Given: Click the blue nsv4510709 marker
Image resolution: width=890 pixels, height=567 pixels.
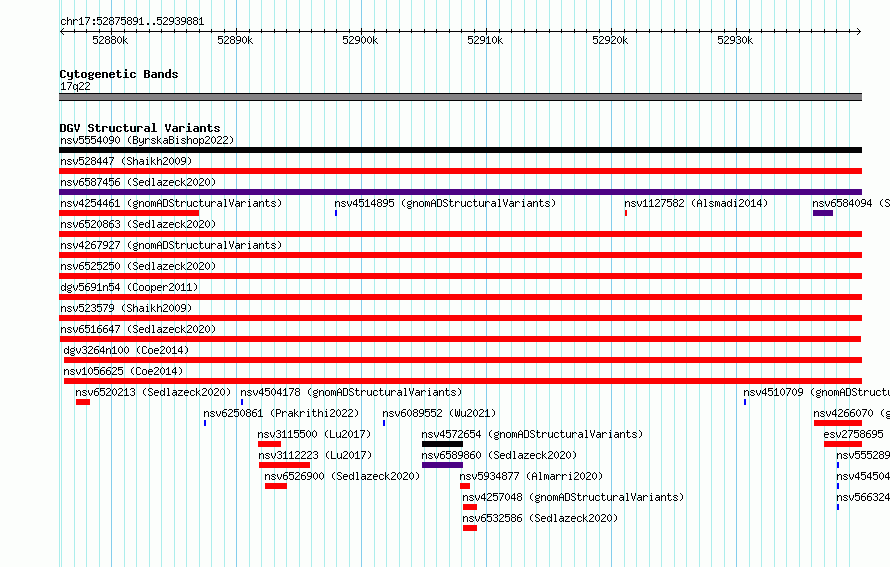Looking at the screenshot, I should pos(745,402).
